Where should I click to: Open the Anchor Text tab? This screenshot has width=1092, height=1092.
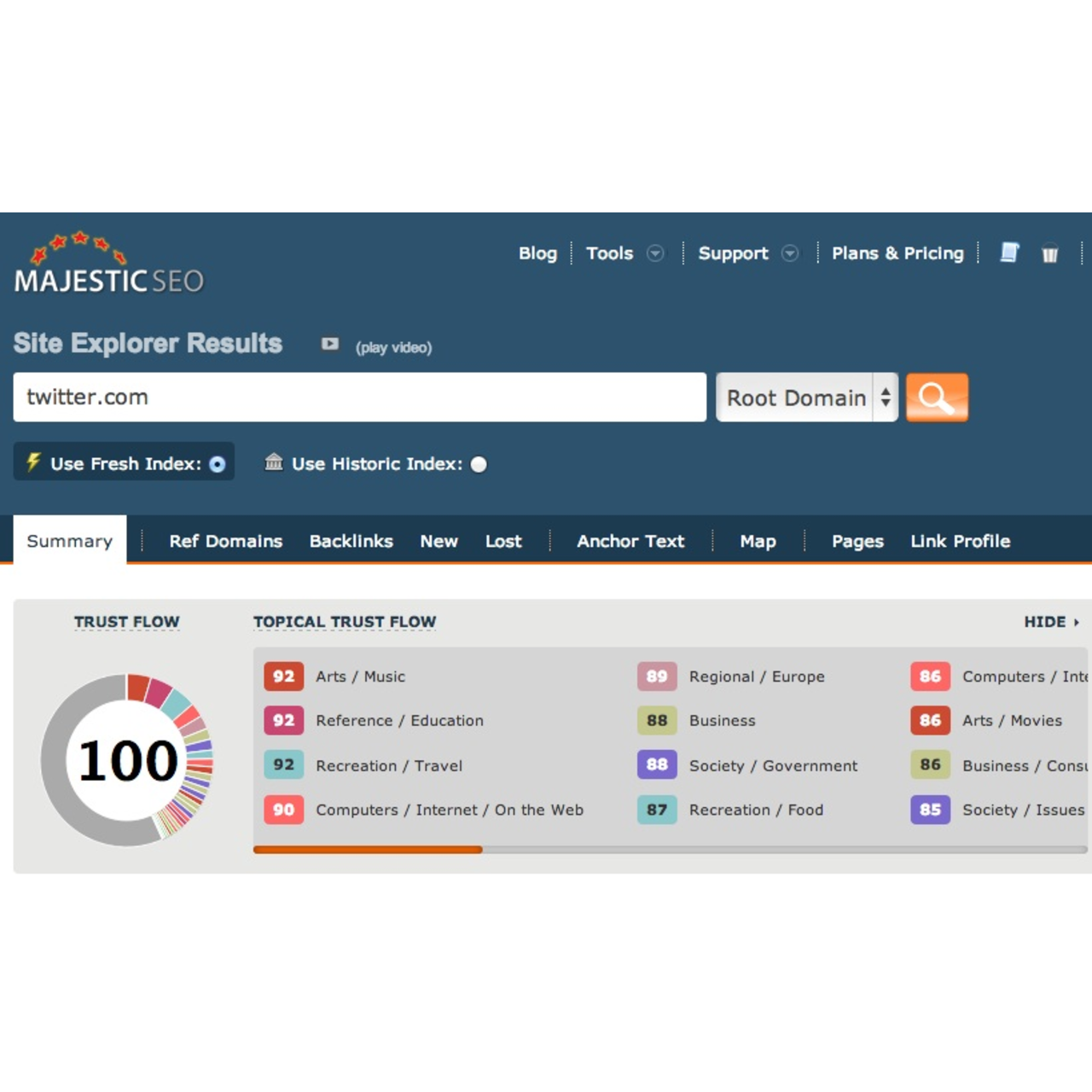[630, 541]
